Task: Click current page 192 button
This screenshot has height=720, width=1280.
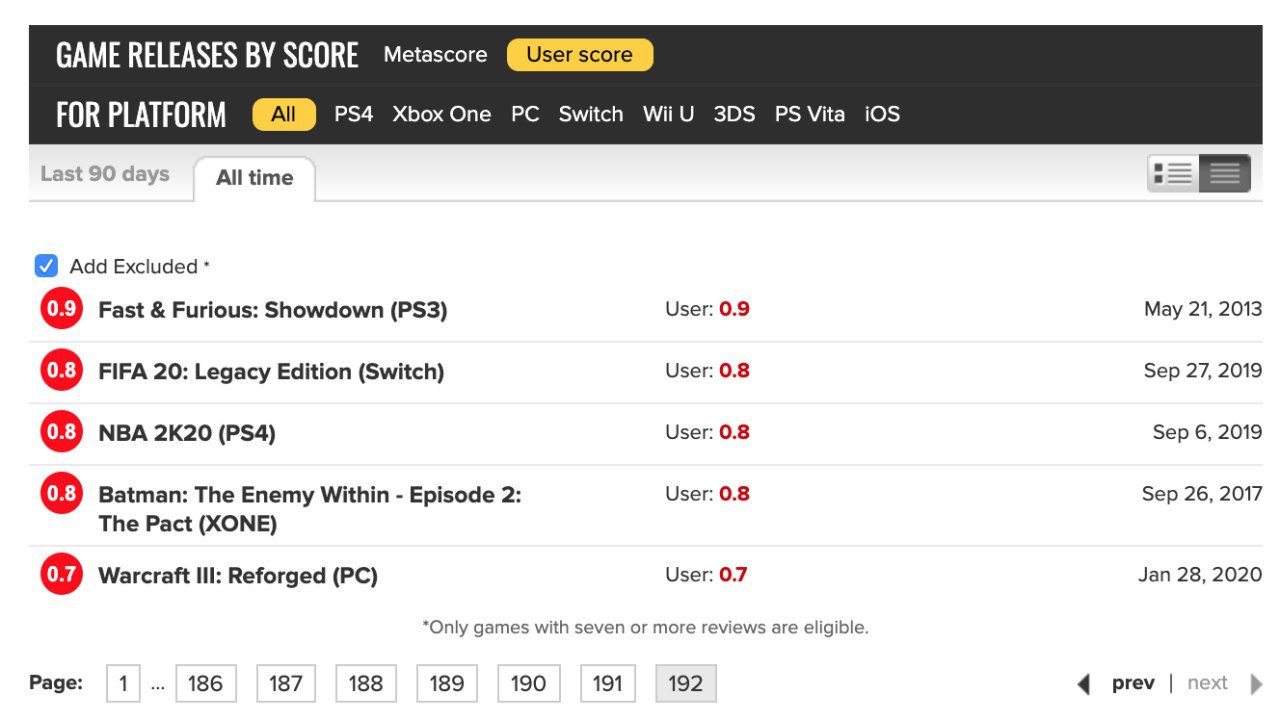Action: pos(686,684)
